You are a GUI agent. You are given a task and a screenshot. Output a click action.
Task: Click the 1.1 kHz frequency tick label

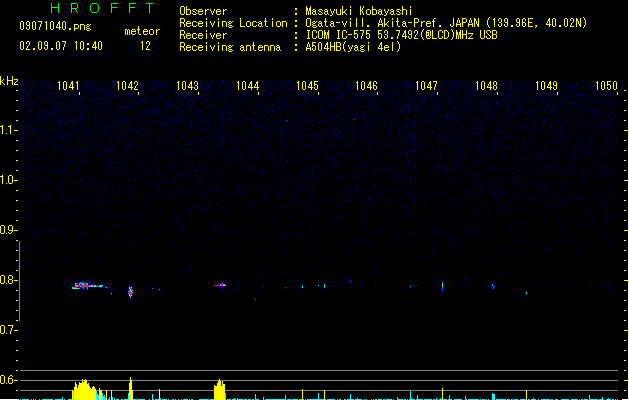pyautogui.click(x=8, y=130)
